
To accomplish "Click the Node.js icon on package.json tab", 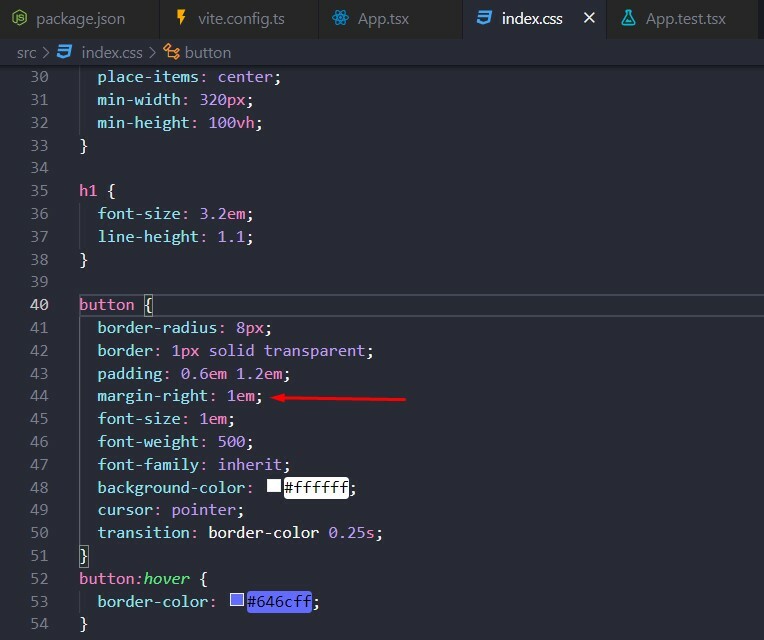I will (19, 19).
